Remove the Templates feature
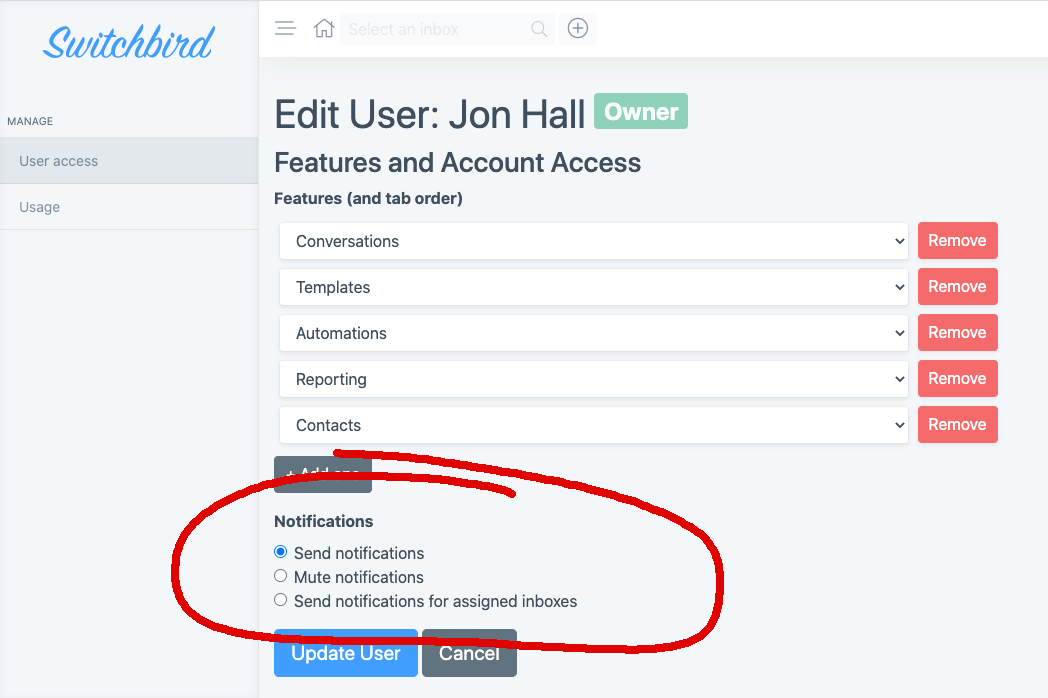Viewport: 1048px width, 698px height. [957, 287]
